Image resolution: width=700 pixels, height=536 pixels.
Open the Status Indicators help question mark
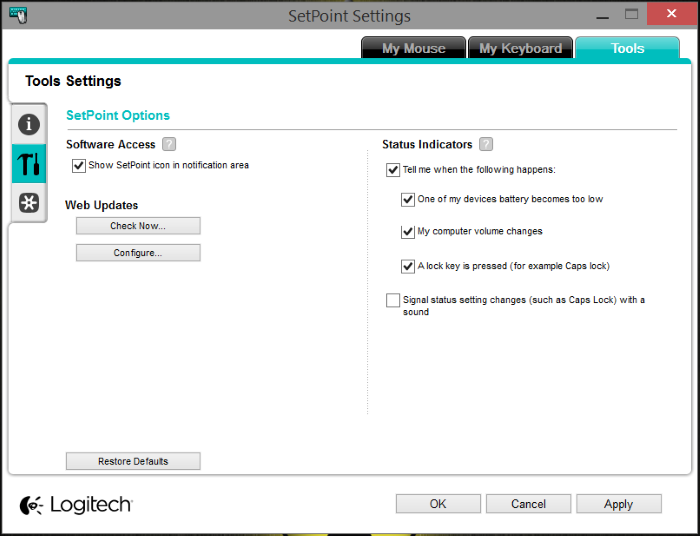click(x=486, y=144)
